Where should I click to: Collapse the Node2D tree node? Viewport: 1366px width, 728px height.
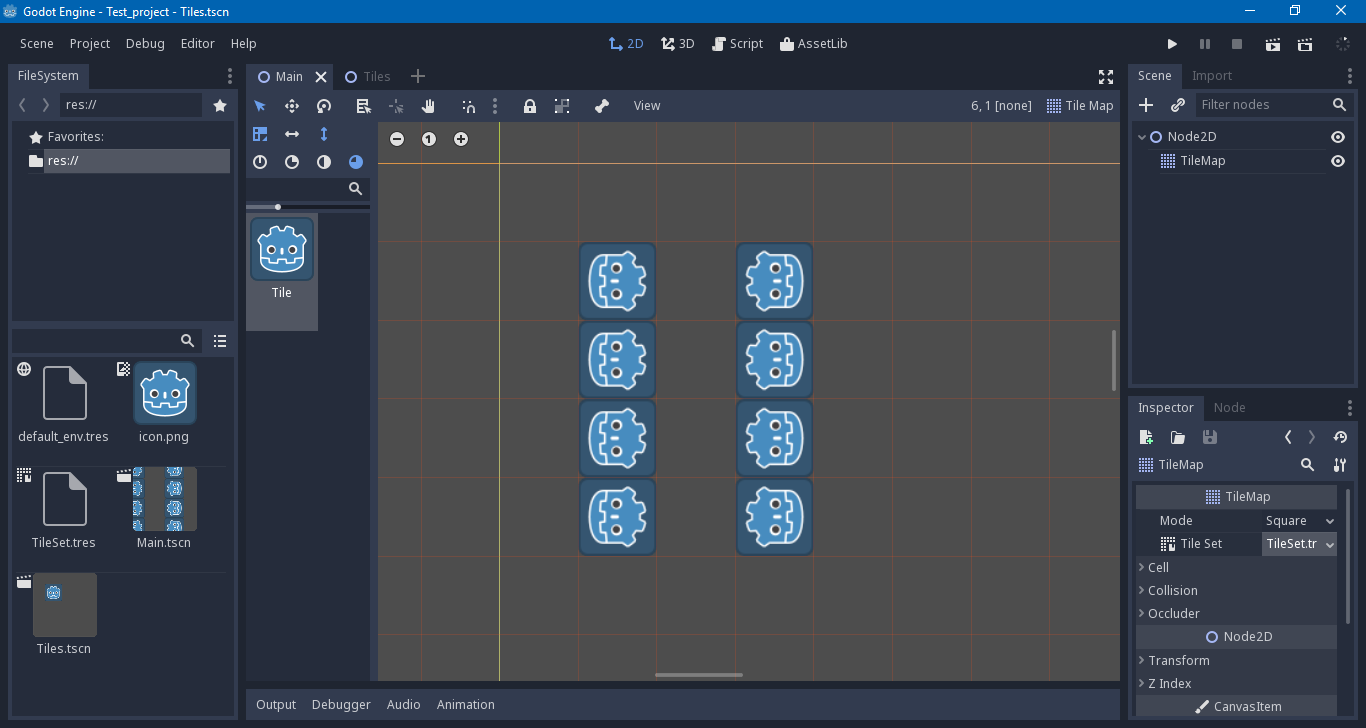(x=1142, y=137)
